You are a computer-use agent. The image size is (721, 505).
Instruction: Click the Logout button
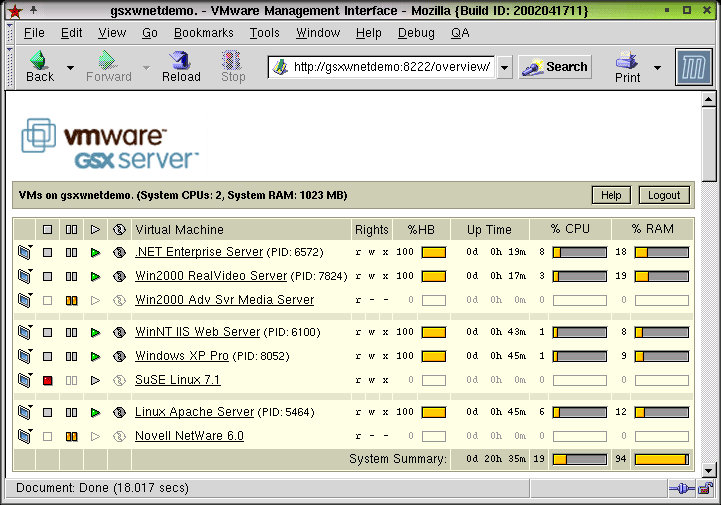point(664,195)
